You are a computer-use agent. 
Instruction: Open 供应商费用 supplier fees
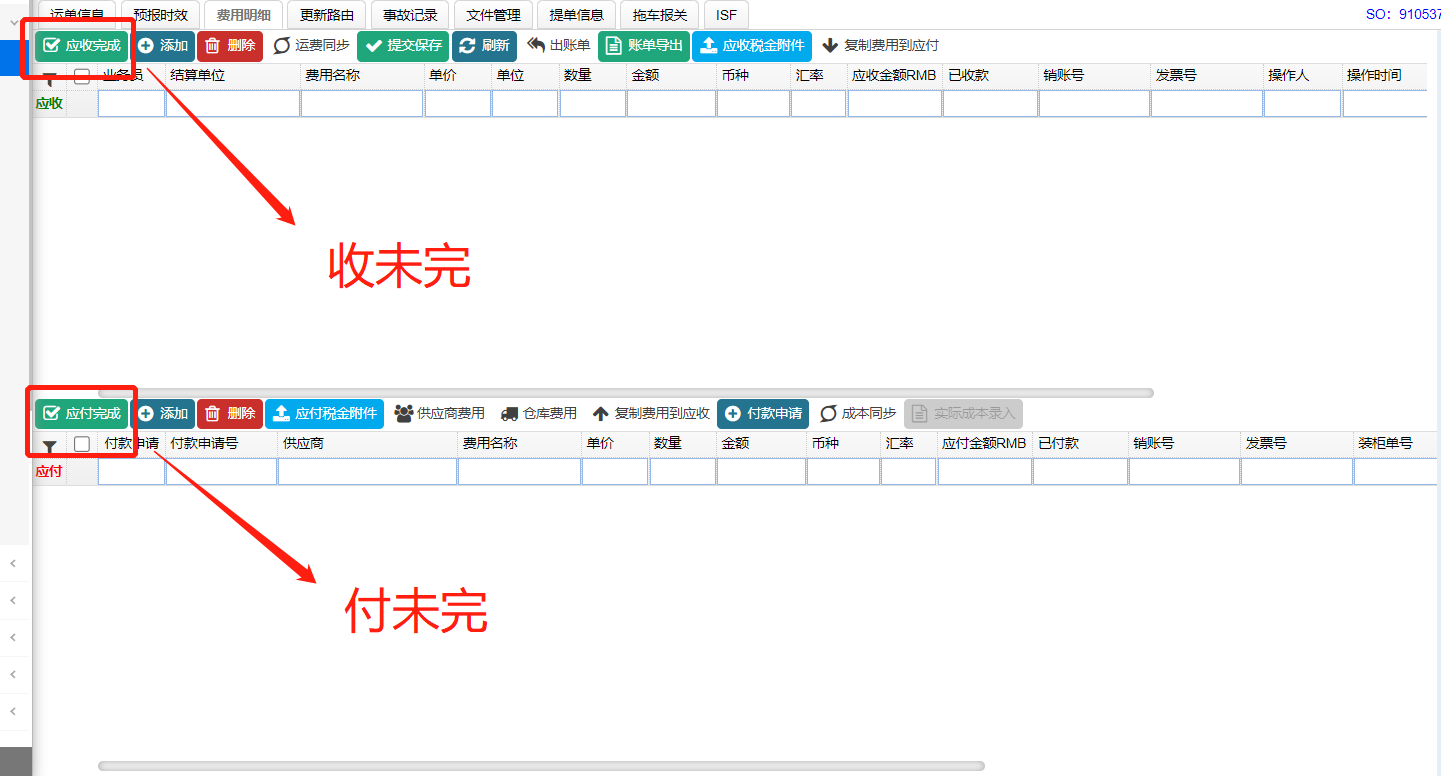pos(440,414)
